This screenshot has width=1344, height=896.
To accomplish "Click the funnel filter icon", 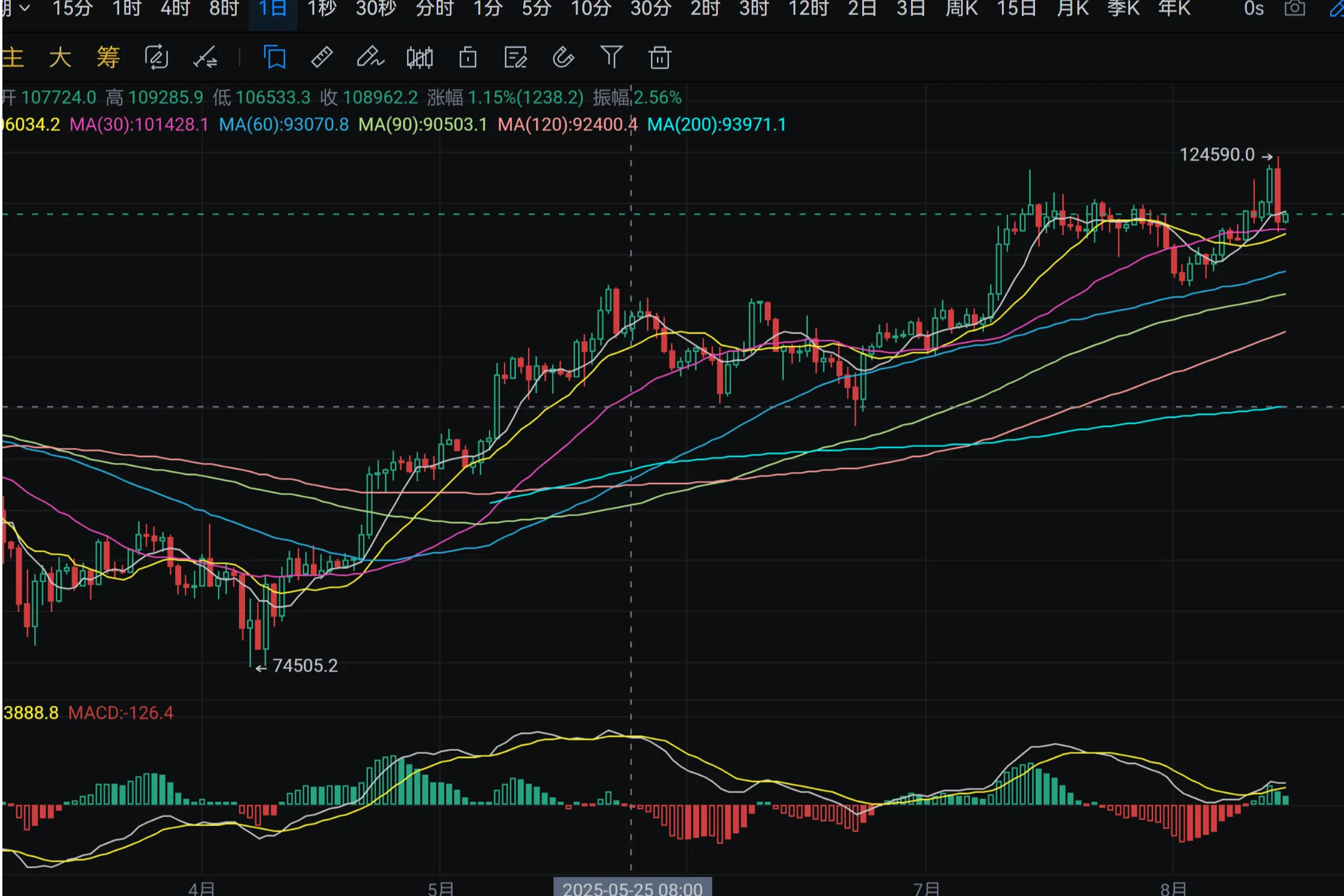I will click(611, 57).
